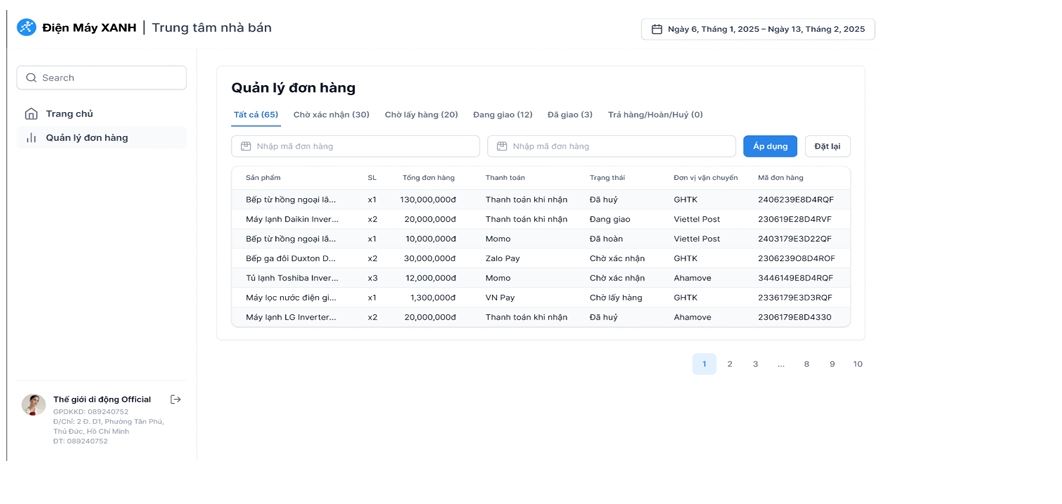The height and width of the screenshot is (504, 1062).
Task: Click the calendar icon in the date range
Action: pos(657,29)
